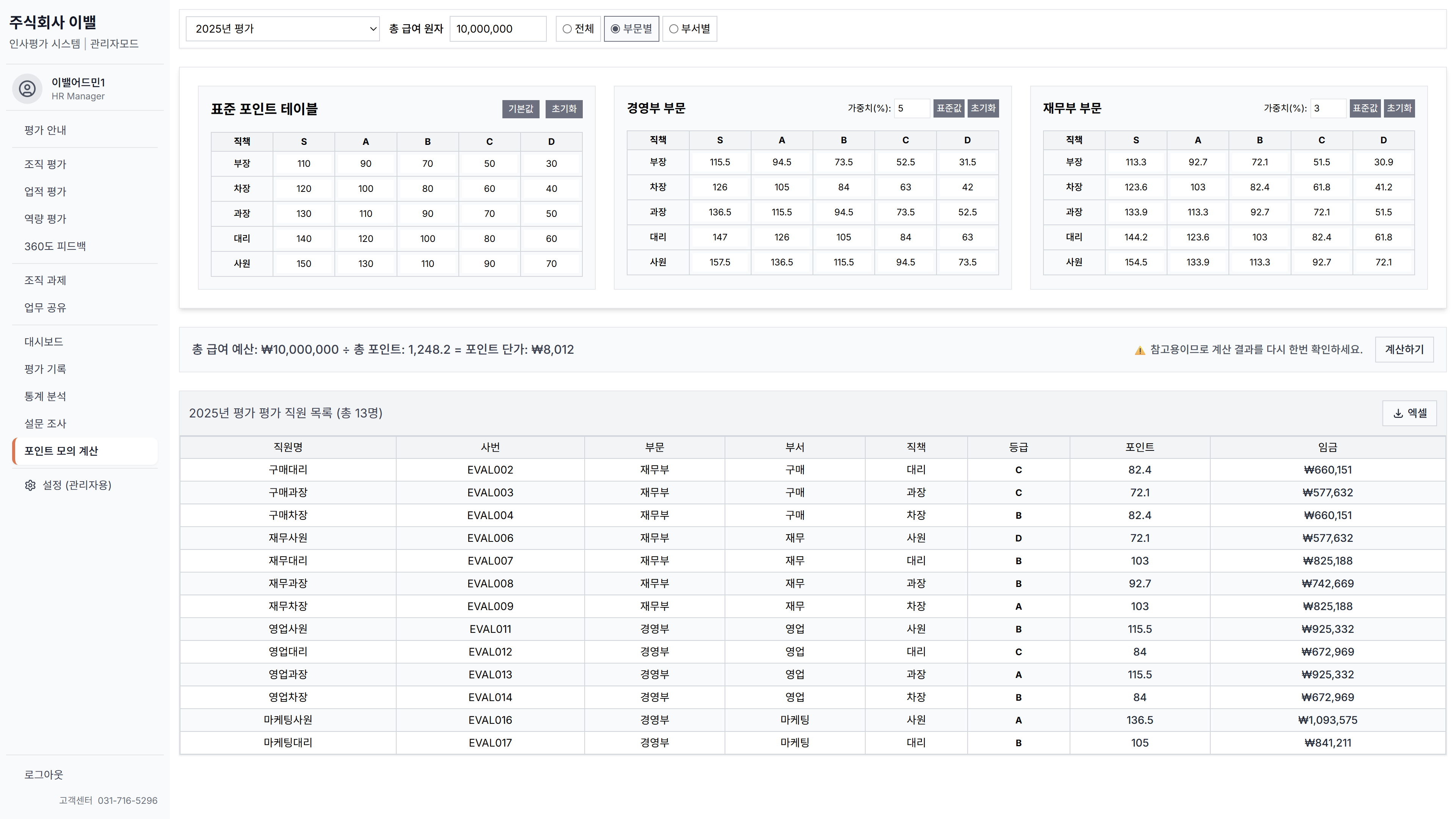
Task: Click the settings gear icon in sidebar
Action: pyautogui.click(x=30, y=485)
